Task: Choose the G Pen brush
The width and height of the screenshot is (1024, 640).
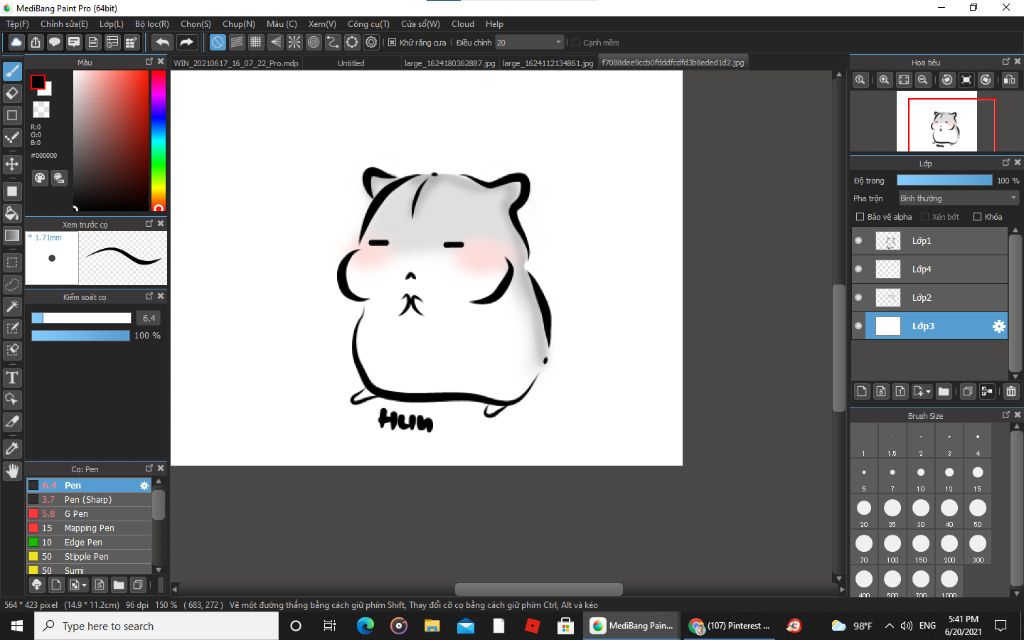Action: coord(89,514)
